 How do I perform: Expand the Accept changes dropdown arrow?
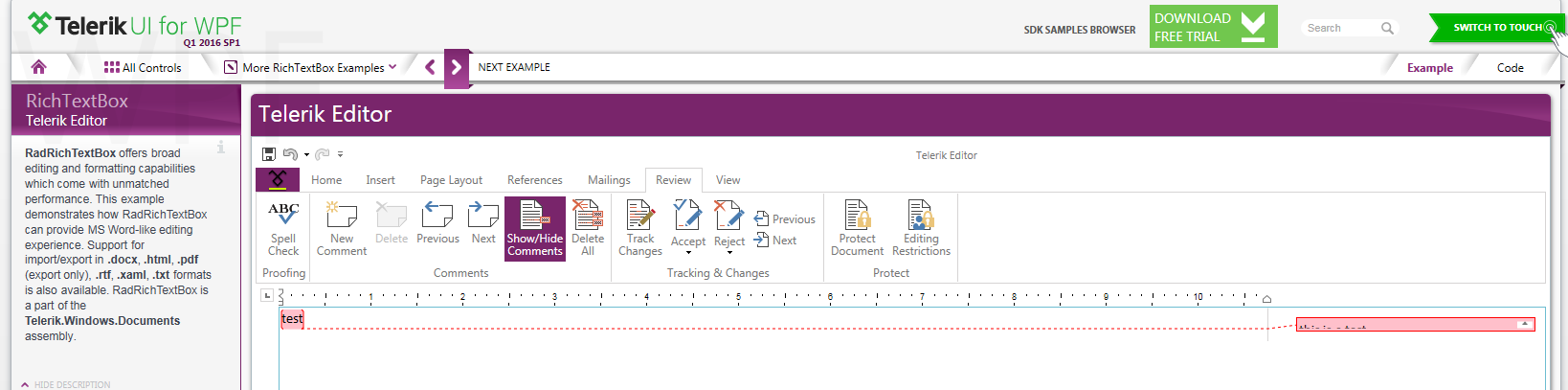click(688, 253)
